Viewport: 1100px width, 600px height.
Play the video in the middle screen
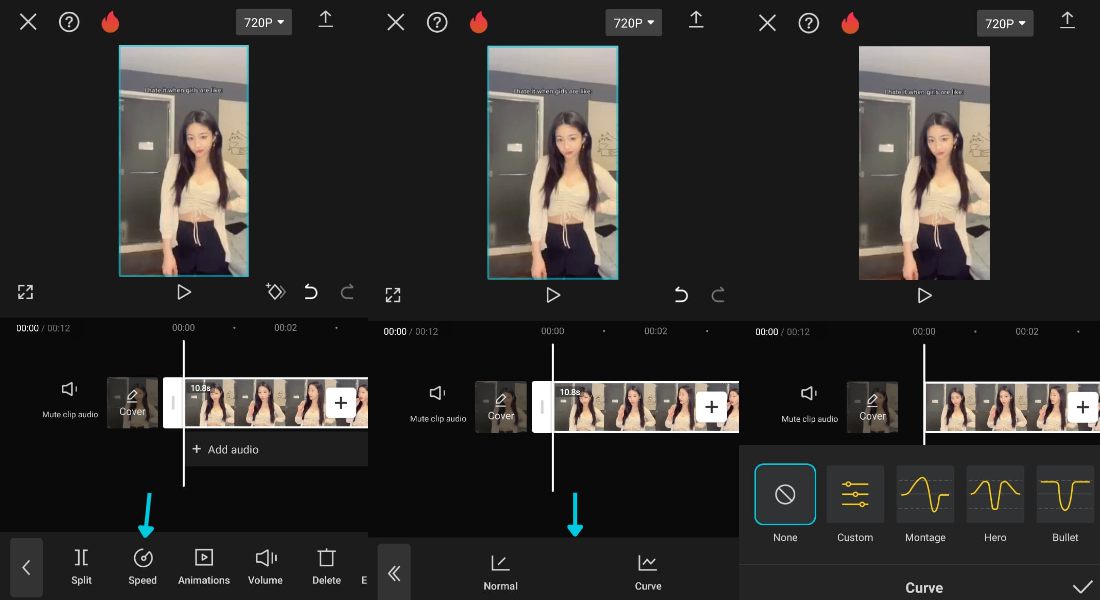click(x=553, y=295)
